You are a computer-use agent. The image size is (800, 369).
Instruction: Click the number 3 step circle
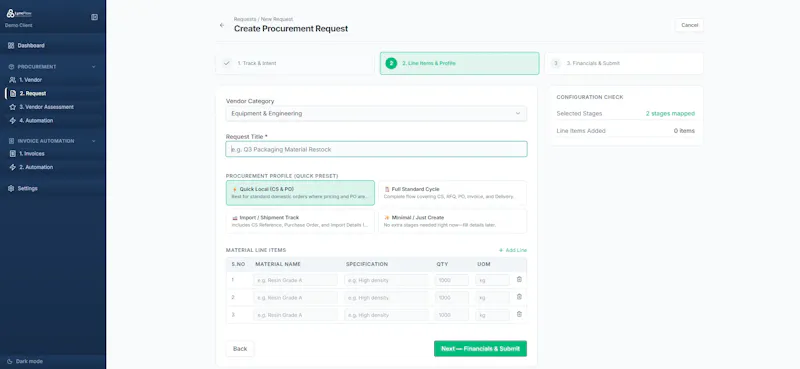(x=556, y=63)
